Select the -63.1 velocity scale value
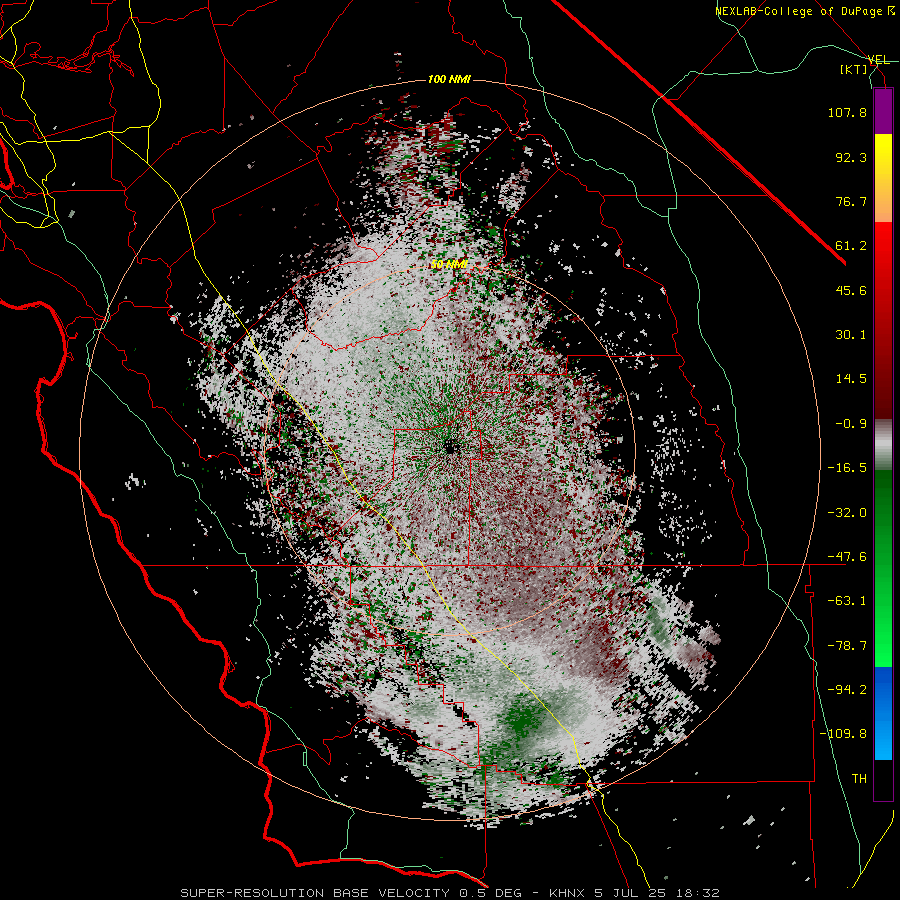900x900 pixels. [847, 601]
